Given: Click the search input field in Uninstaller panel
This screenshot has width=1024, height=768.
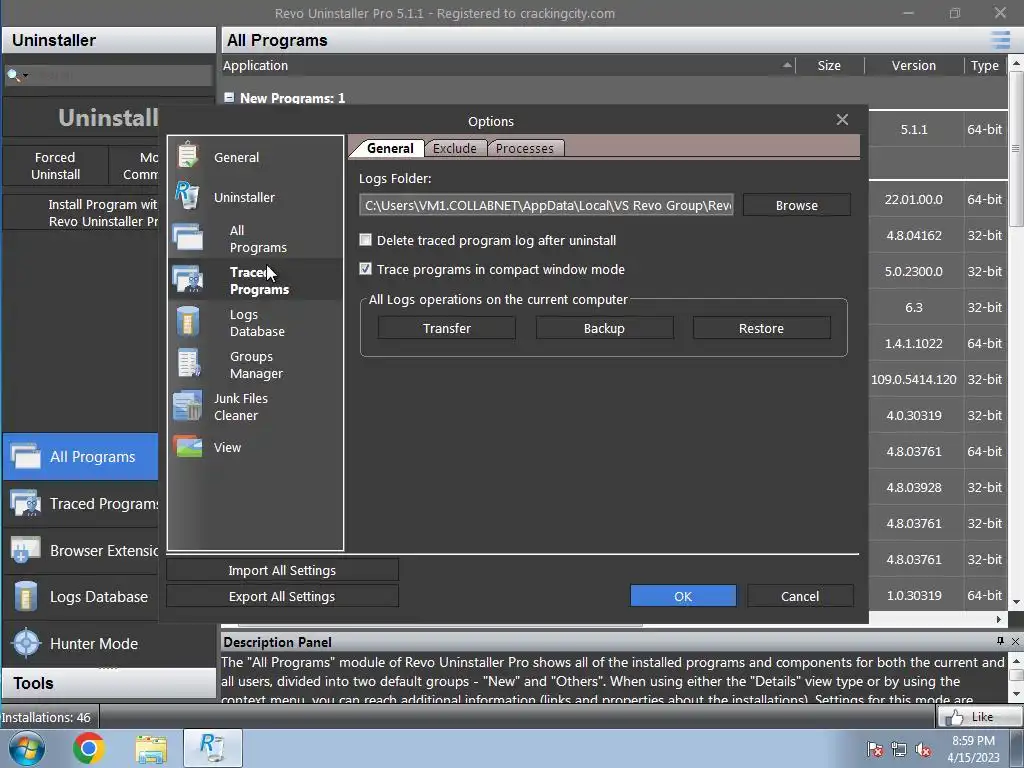Looking at the screenshot, I should tap(121, 76).
